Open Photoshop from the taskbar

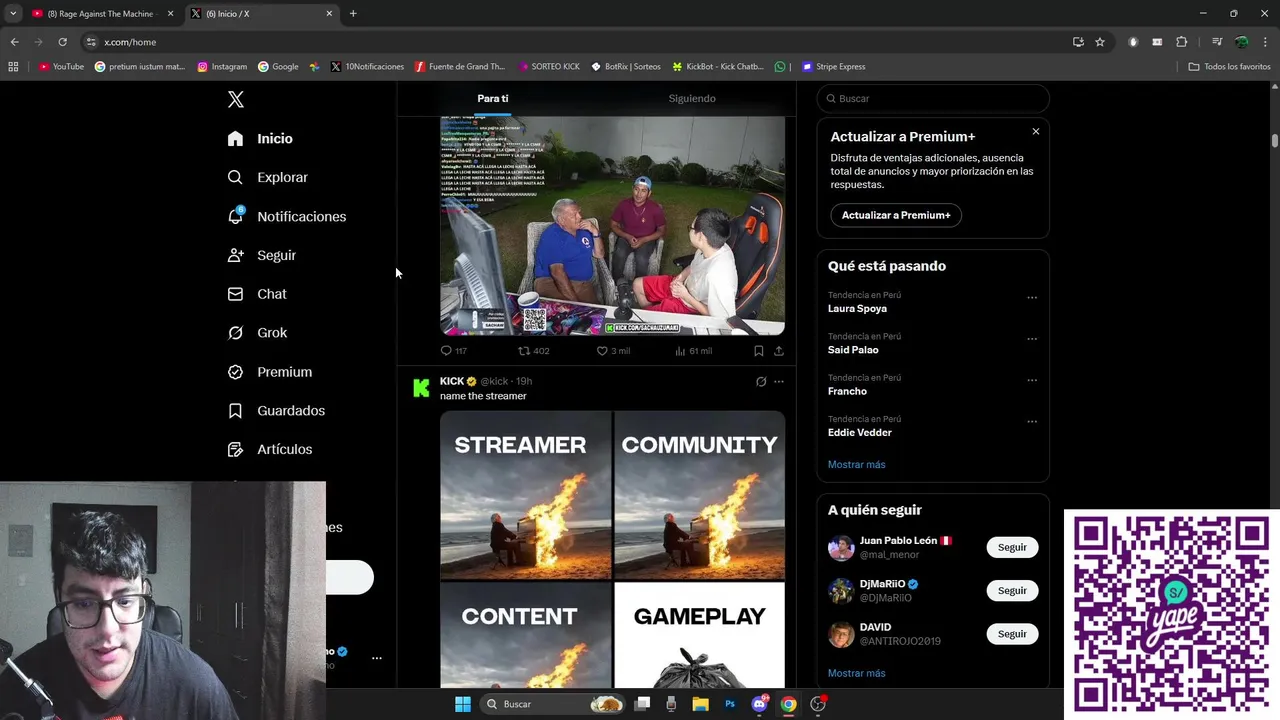730,704
